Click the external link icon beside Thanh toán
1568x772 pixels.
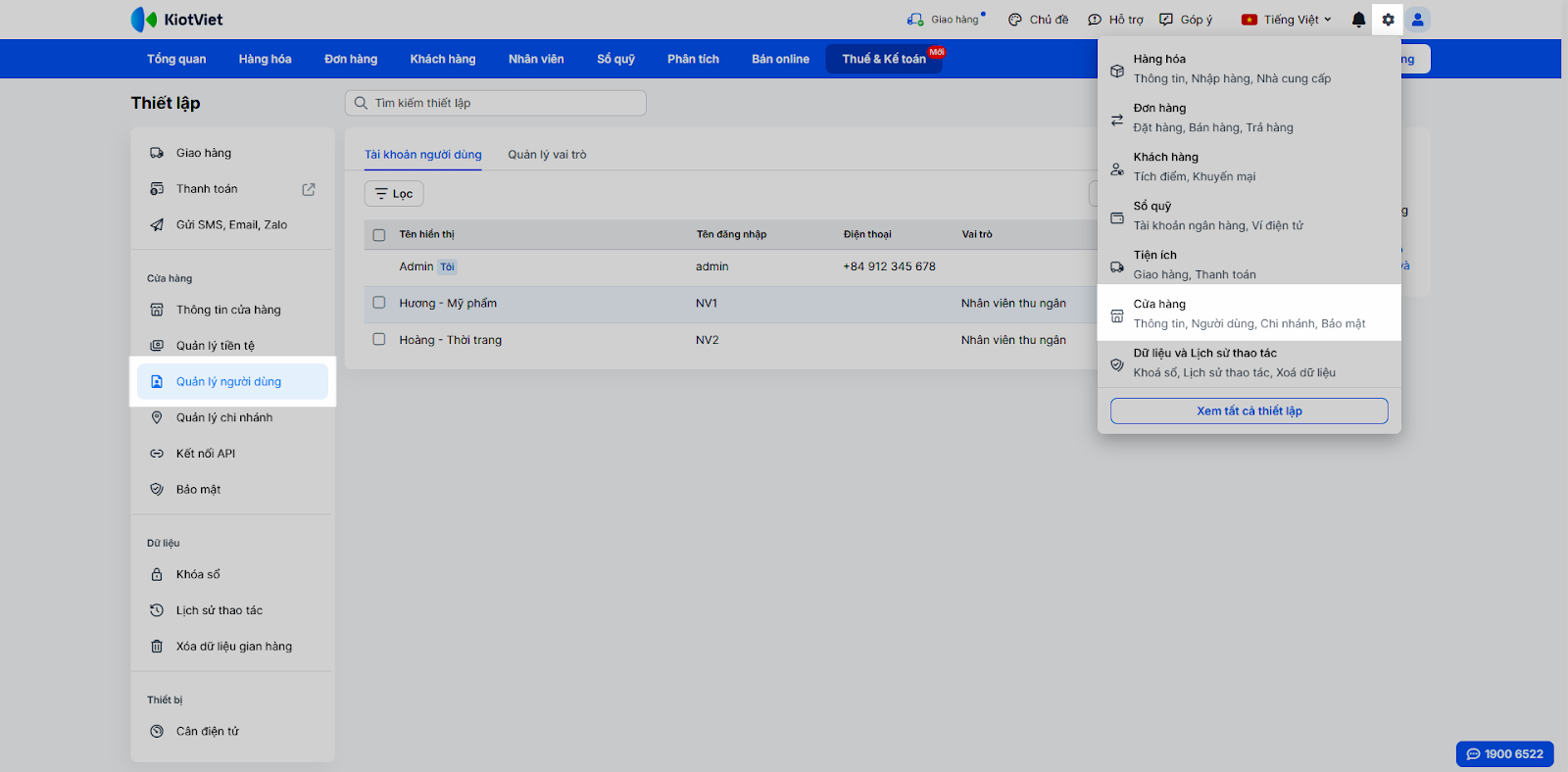click(x=309, y=189)
